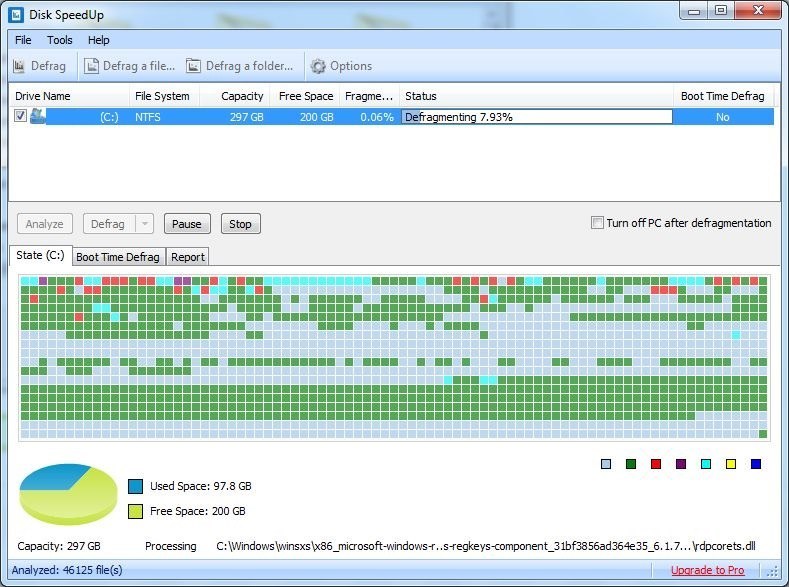
Task: Click the Disk SpeedUp app icon in title bar
Action: (x=16, y=15)
